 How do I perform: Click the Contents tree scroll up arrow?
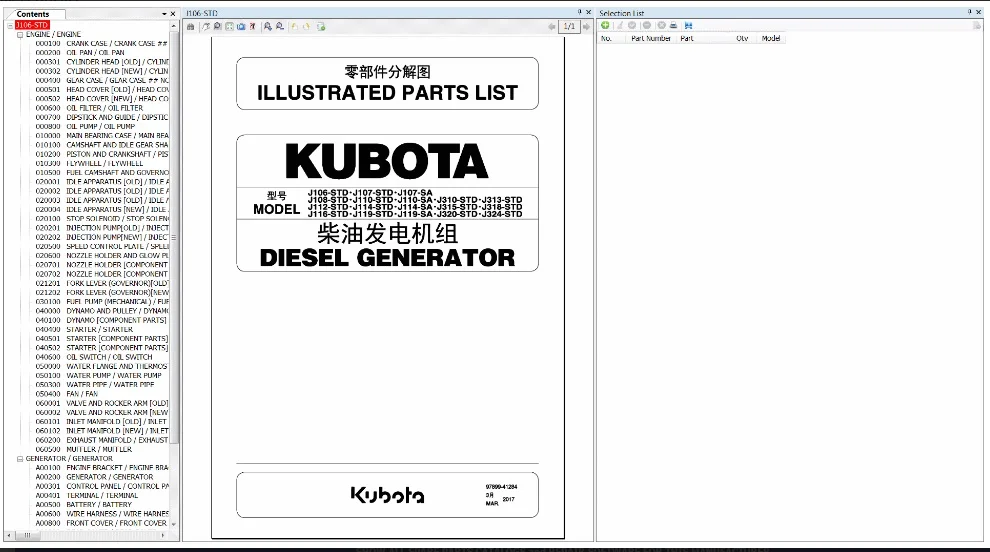pyautogui.click(x=174, y=26)
